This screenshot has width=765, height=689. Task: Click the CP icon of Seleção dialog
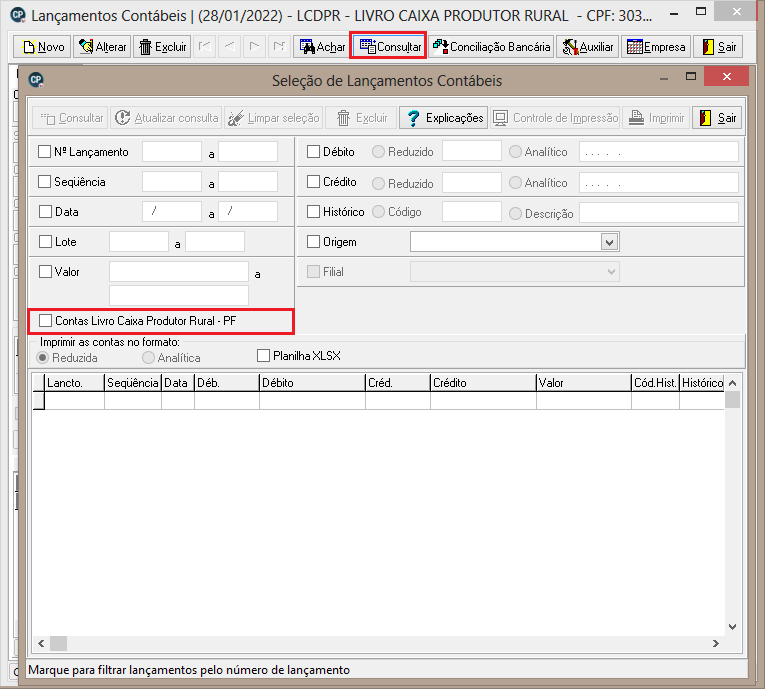tap(36, 80)
